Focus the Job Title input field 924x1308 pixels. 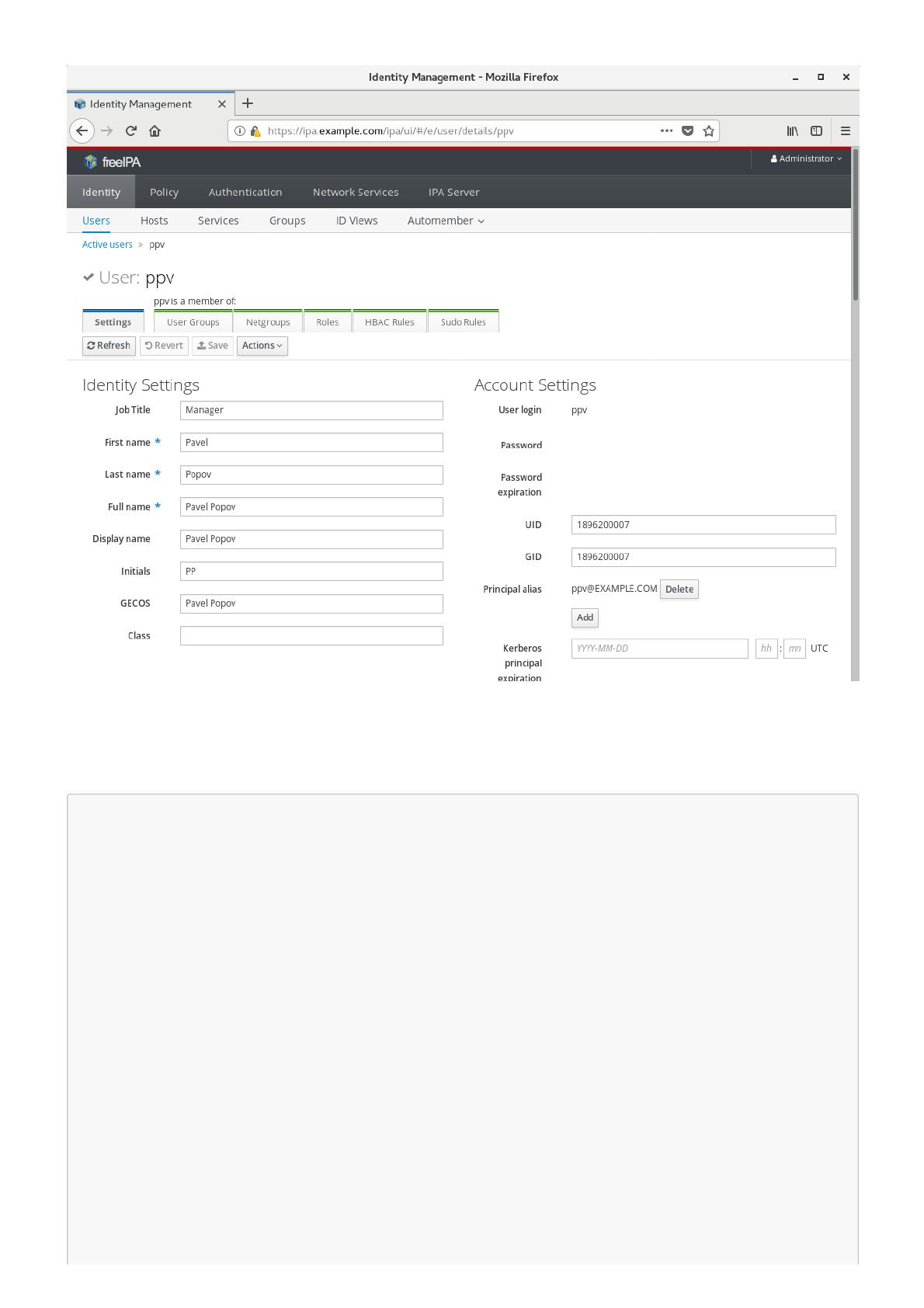tap(311, 410)
